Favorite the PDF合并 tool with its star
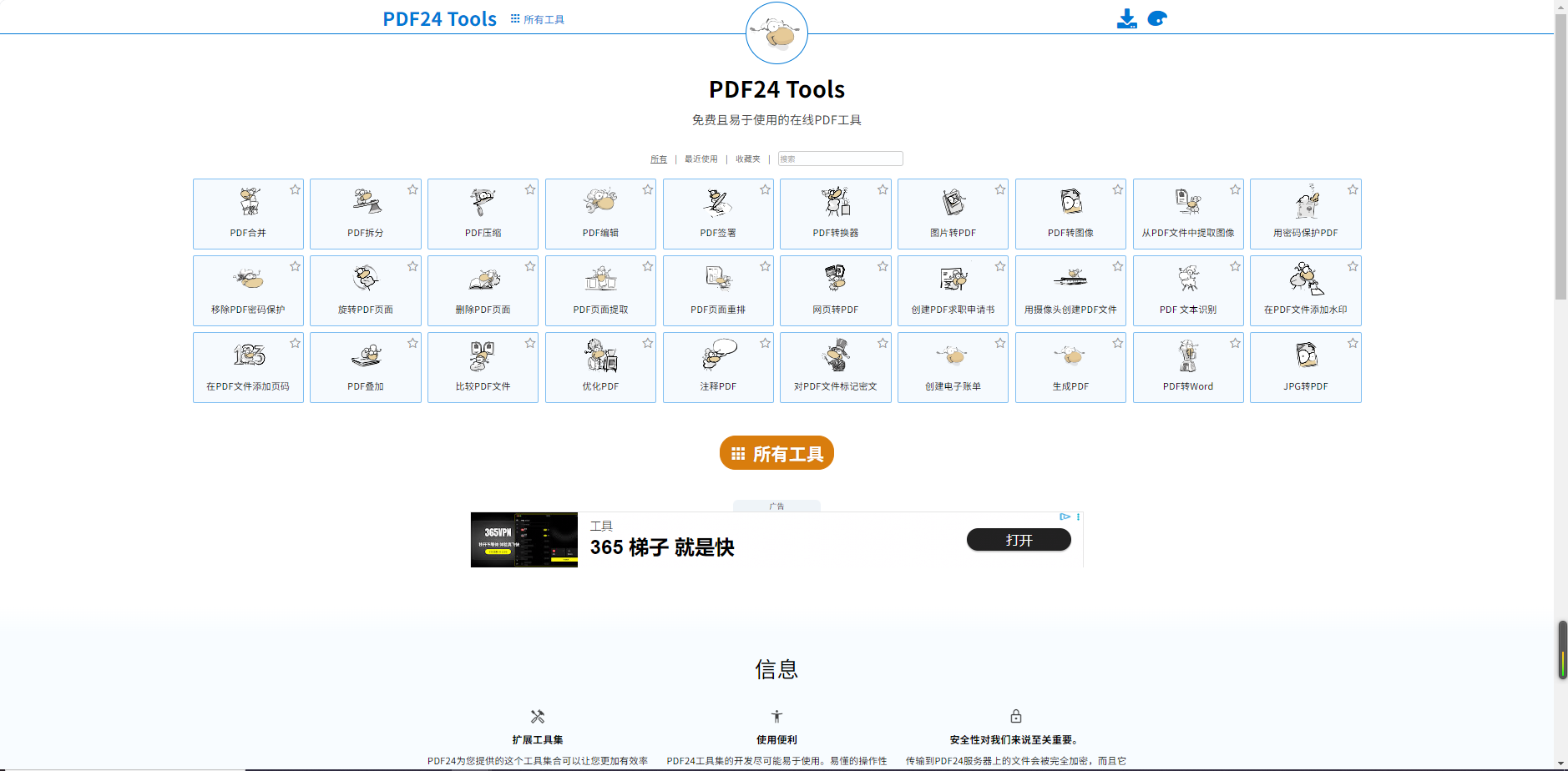The height and width of the screenshot is (771, 1568). (295, 190)
